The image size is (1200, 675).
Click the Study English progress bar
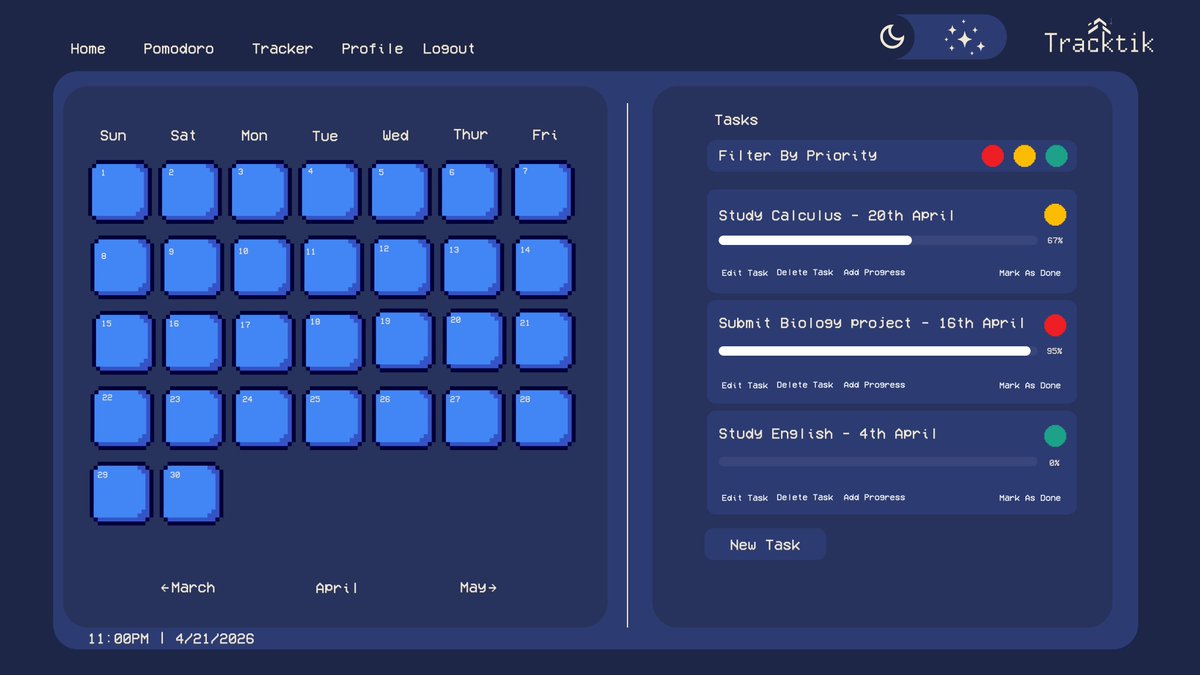[x=878, y=462]
